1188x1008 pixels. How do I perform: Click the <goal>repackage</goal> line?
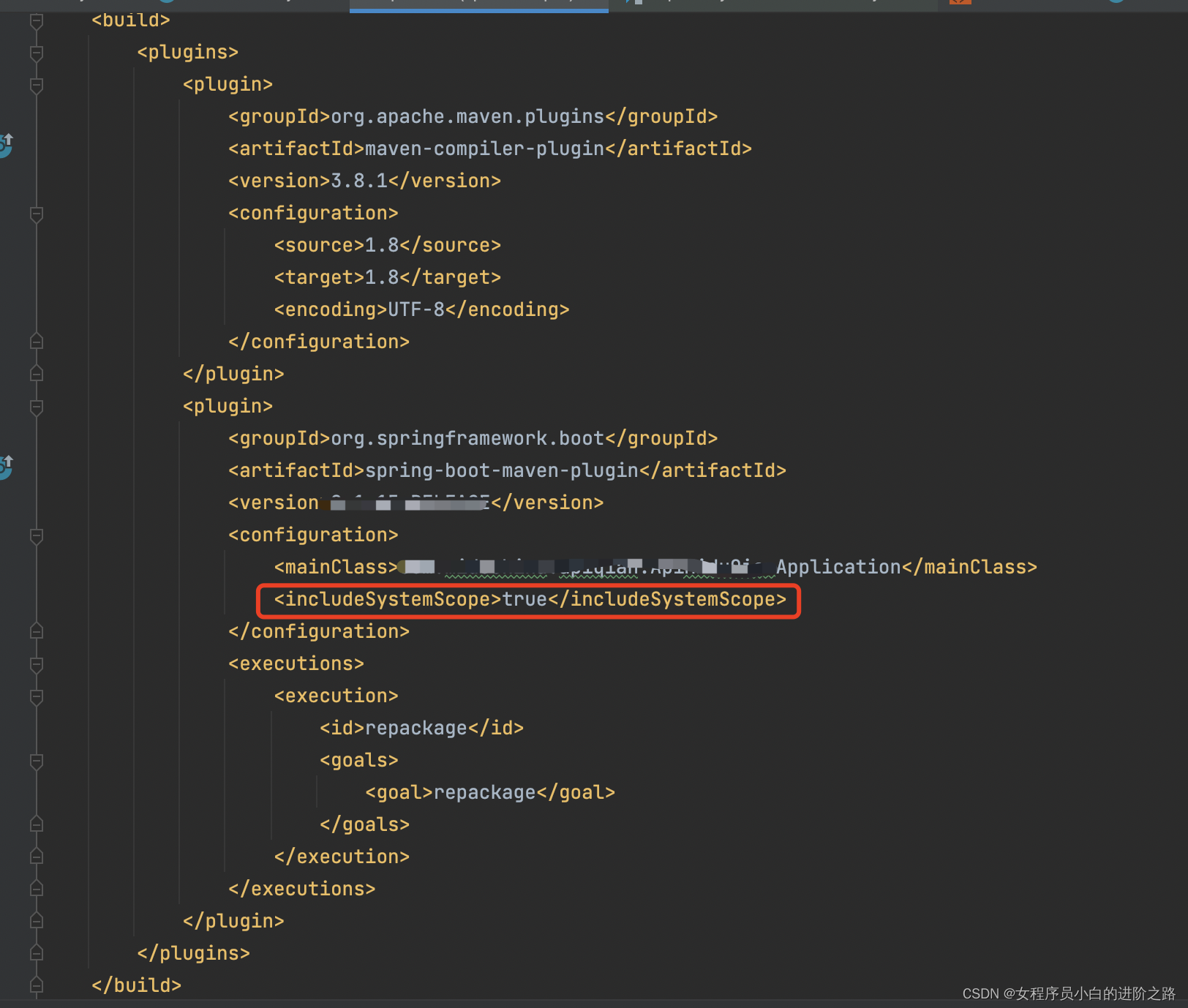coord(490,793)
